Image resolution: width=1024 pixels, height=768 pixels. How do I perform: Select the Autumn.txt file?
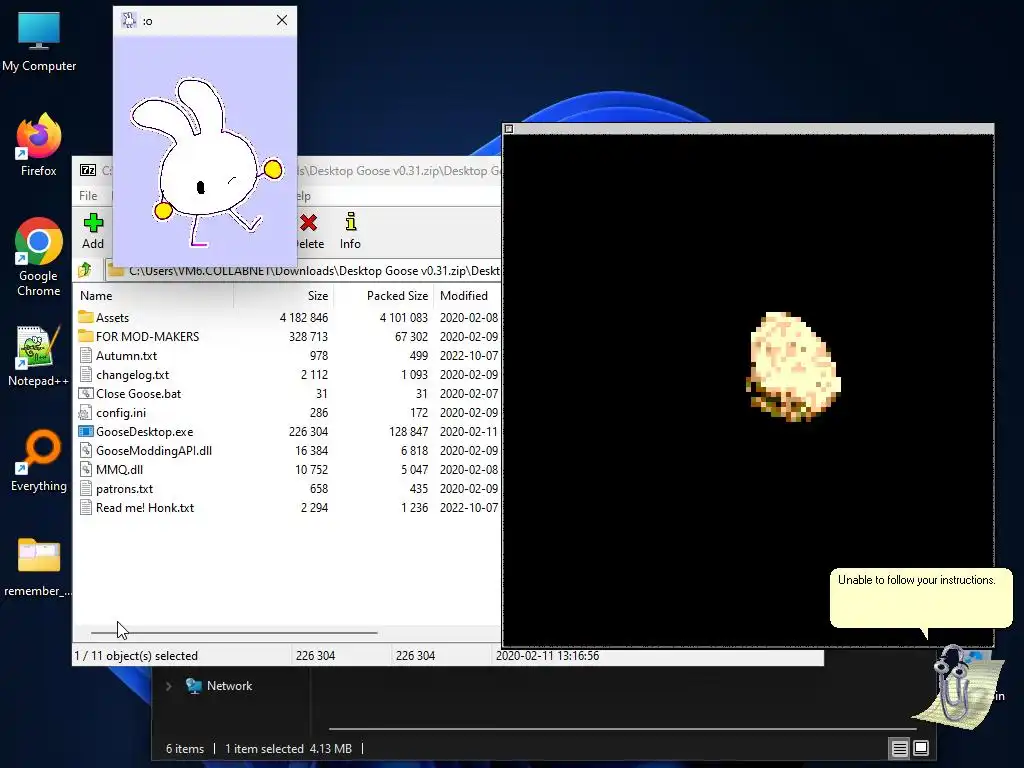288,355
